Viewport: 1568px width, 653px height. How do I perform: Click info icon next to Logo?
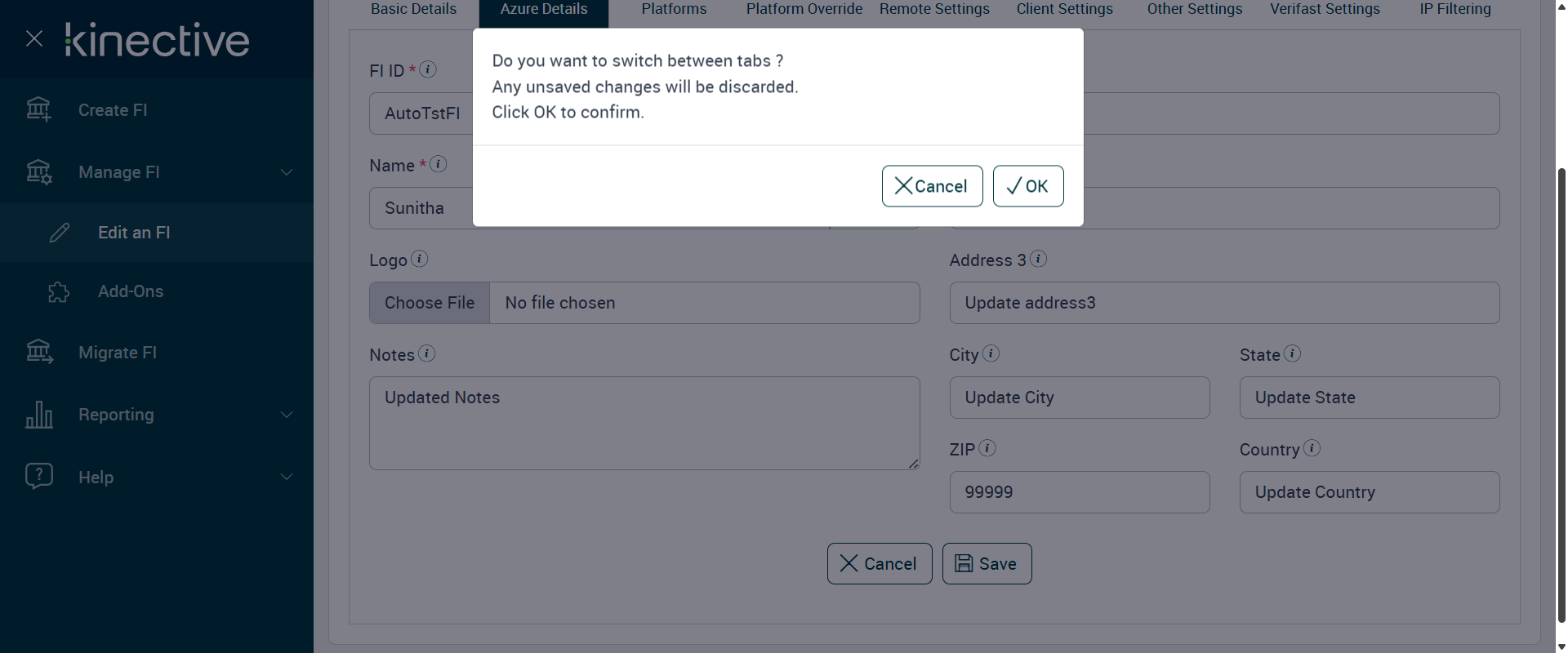click(x=419, y=259)
